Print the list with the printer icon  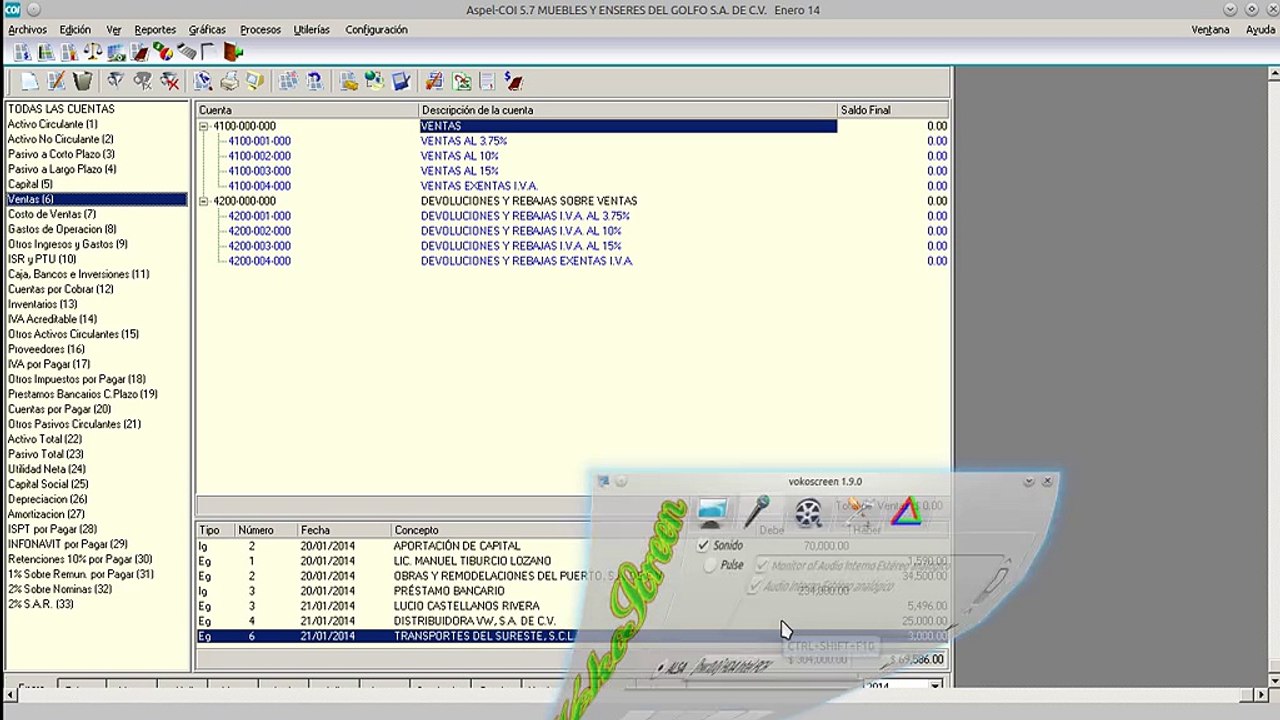coord(229,82)
